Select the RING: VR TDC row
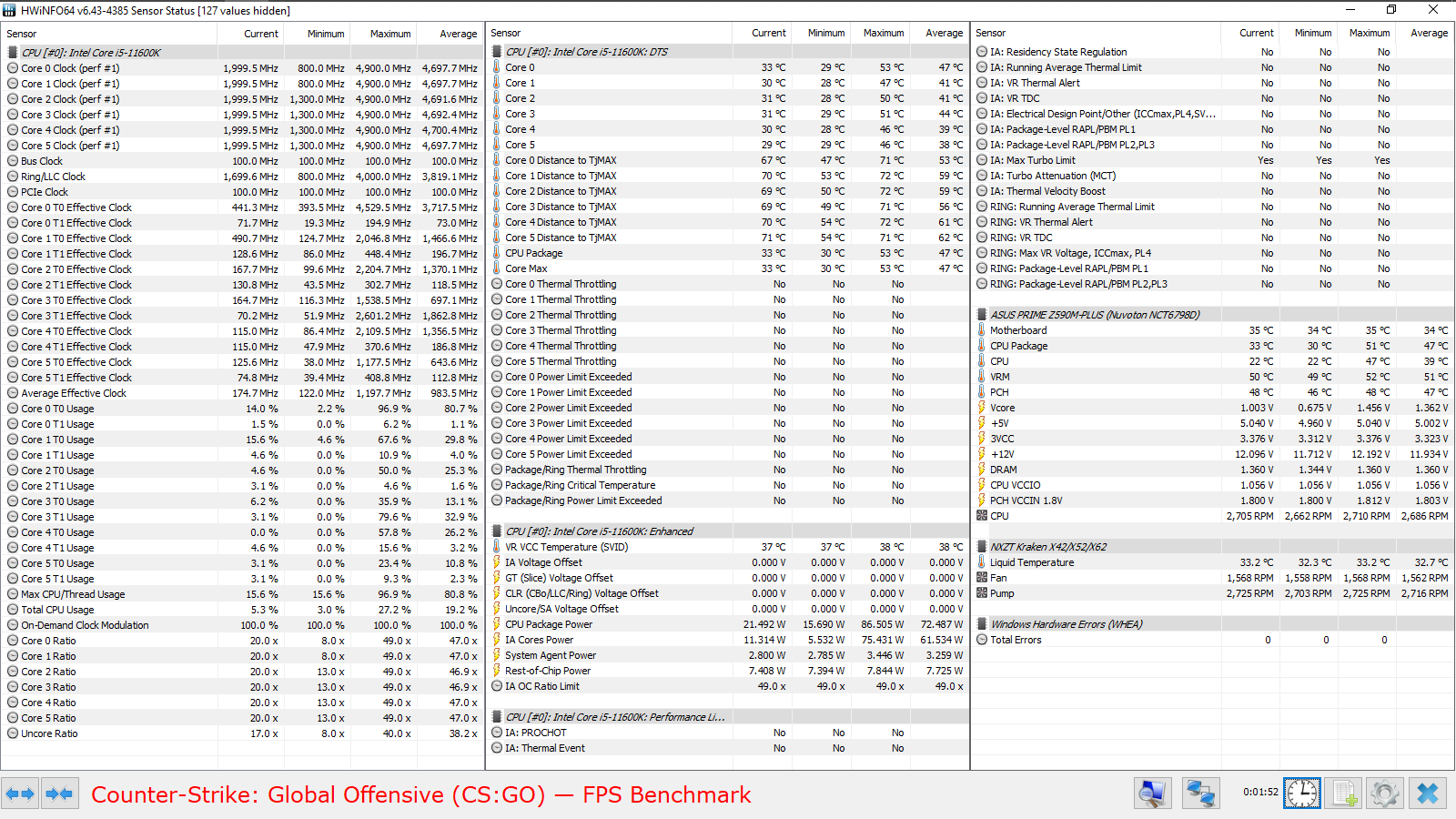Viewport: 1456px width, 819px height. coord(1213,238)
